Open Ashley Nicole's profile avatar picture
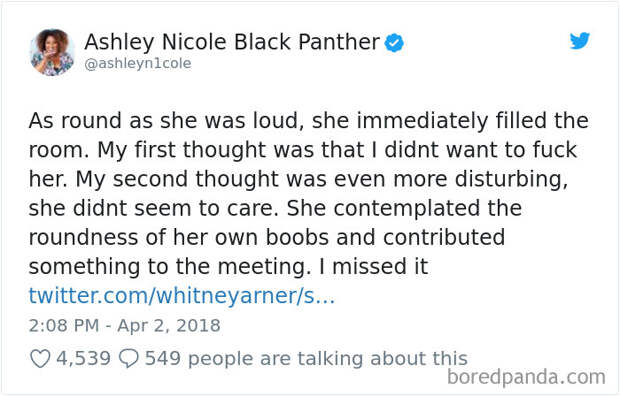Image resolution: width=620 pixels, height=396 pixels. coord(52,52)
